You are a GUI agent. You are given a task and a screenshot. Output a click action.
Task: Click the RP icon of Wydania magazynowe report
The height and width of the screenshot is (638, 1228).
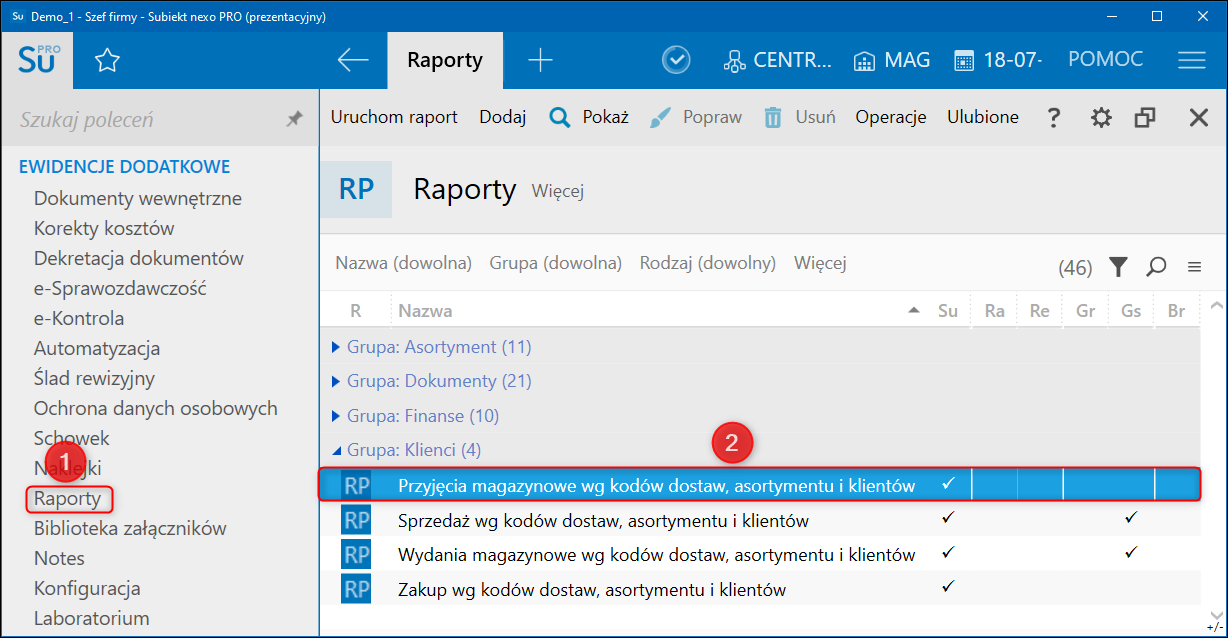pos(356,555)
